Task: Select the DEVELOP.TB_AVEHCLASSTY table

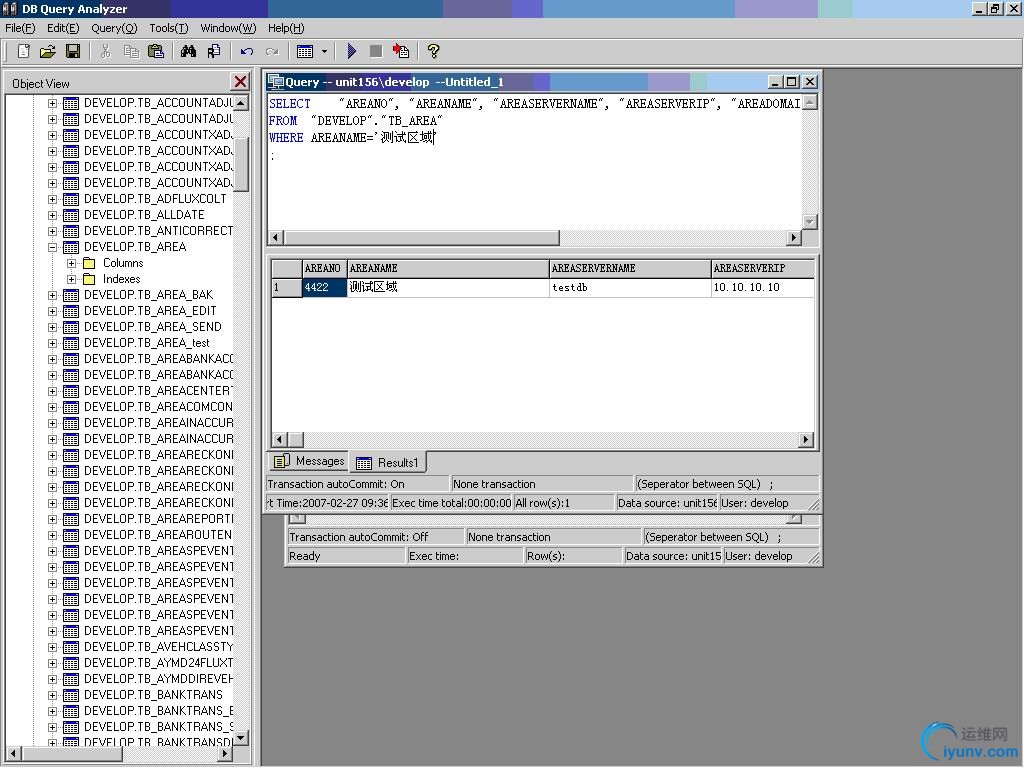Action: [158, 647]
